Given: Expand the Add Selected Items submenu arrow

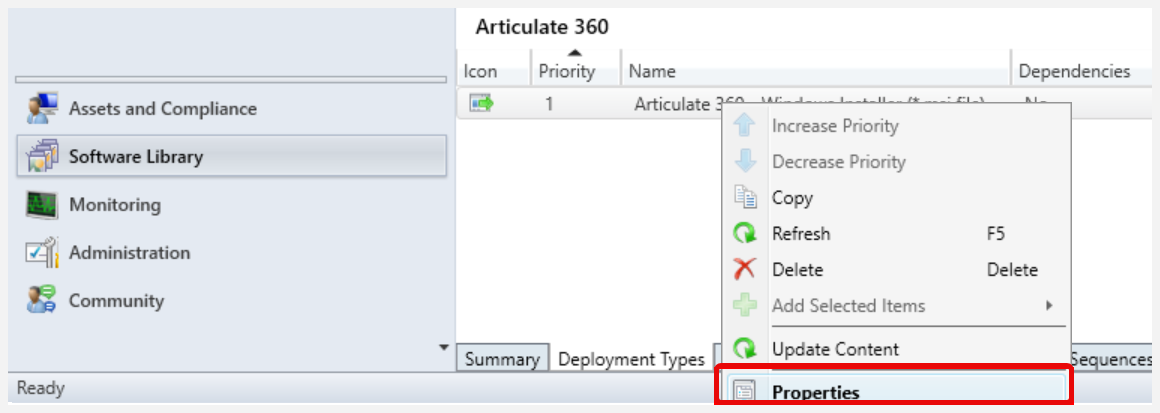Looking at the screenshot, I should [1048, 305].
